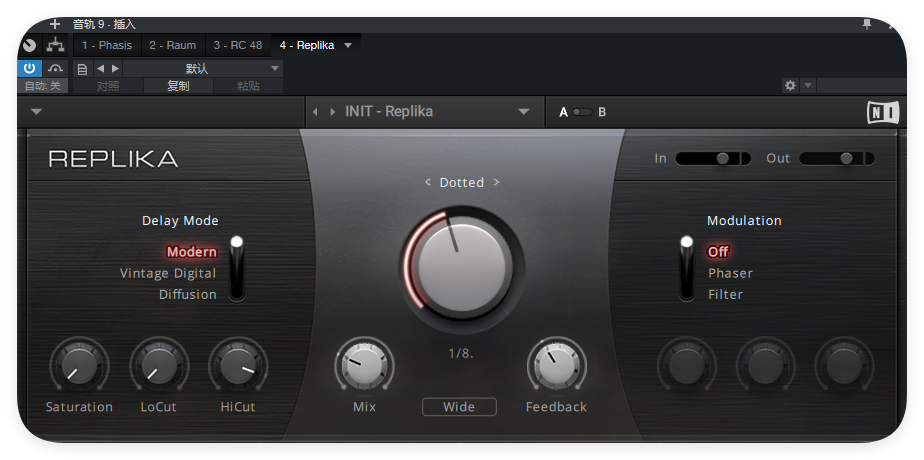Screen dimensions: 924x460
Task: Toggle the A/B comparison switch
Action: 582,112
